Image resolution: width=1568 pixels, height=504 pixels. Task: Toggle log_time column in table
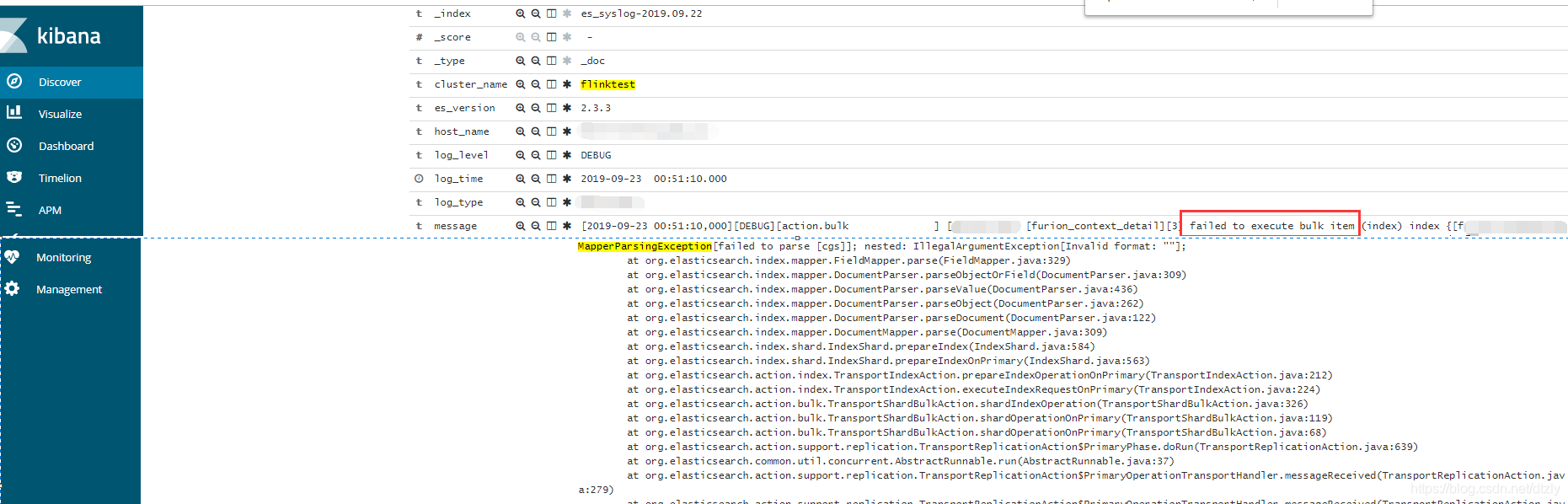pos(551,179)
